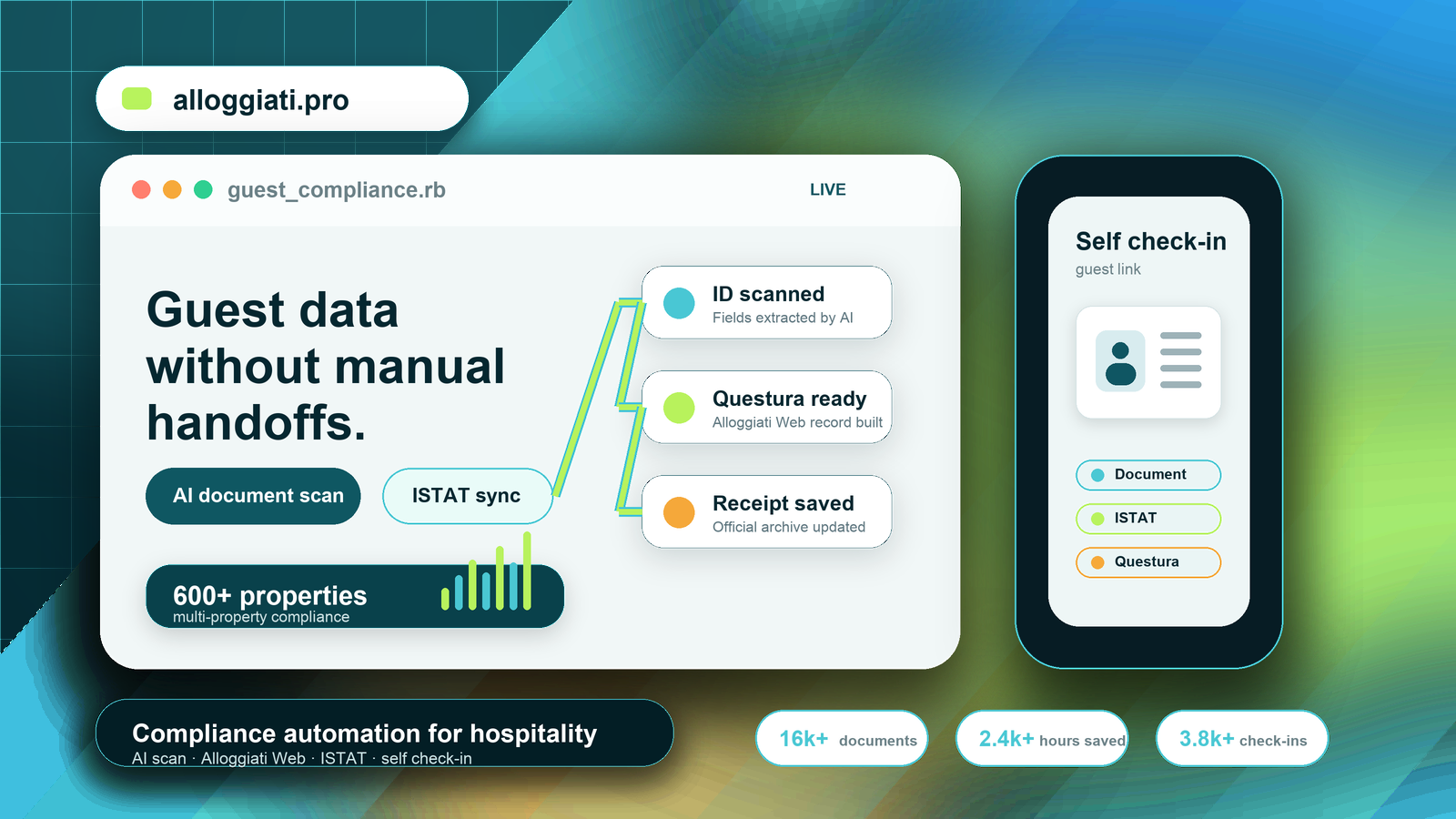The width and height of the screenshot is (1456, 819).
Task: Click the 2.4k+ hours saved stat pill
Action: tap(1042, 738)
